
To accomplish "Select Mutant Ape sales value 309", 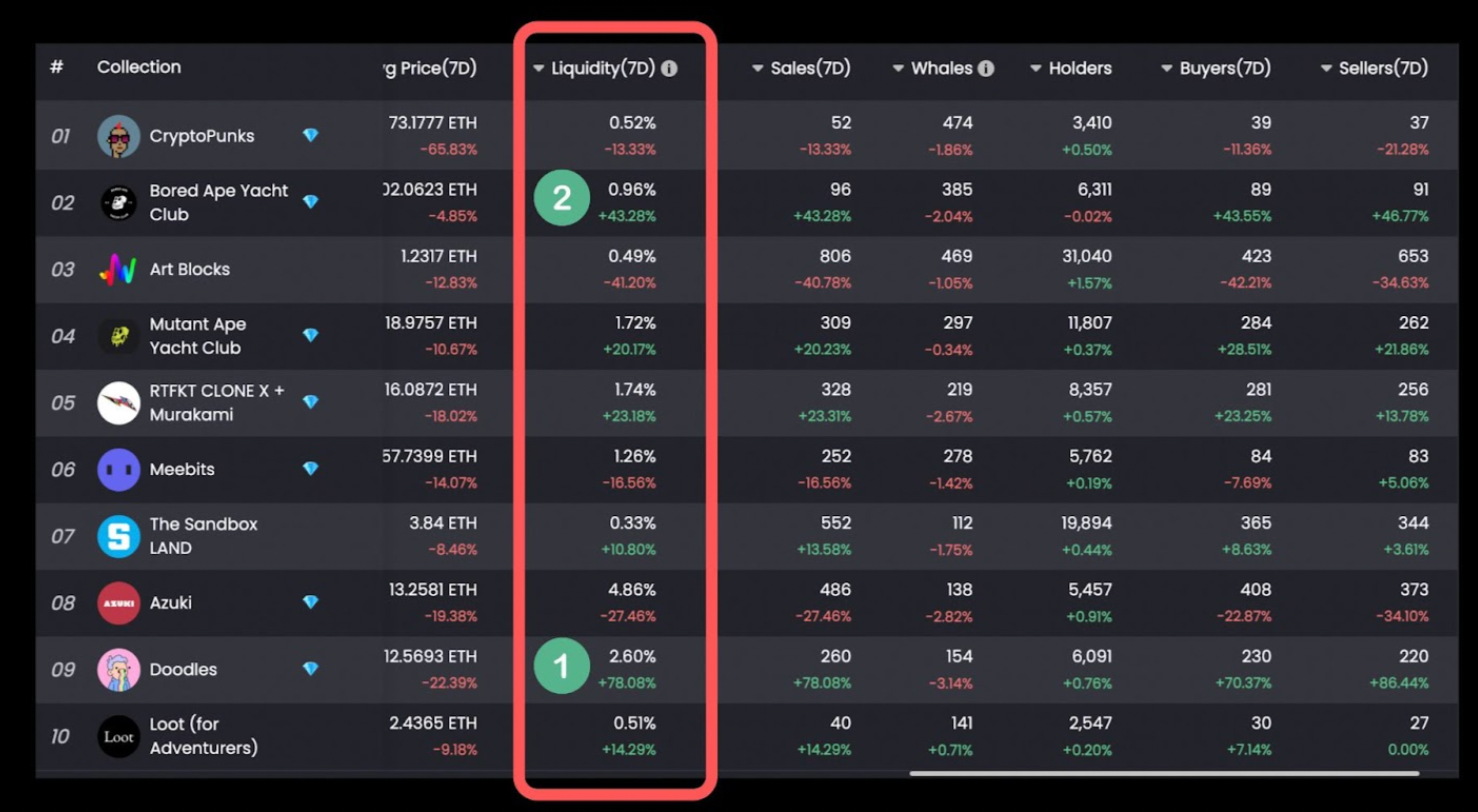I will coord(835,323).
